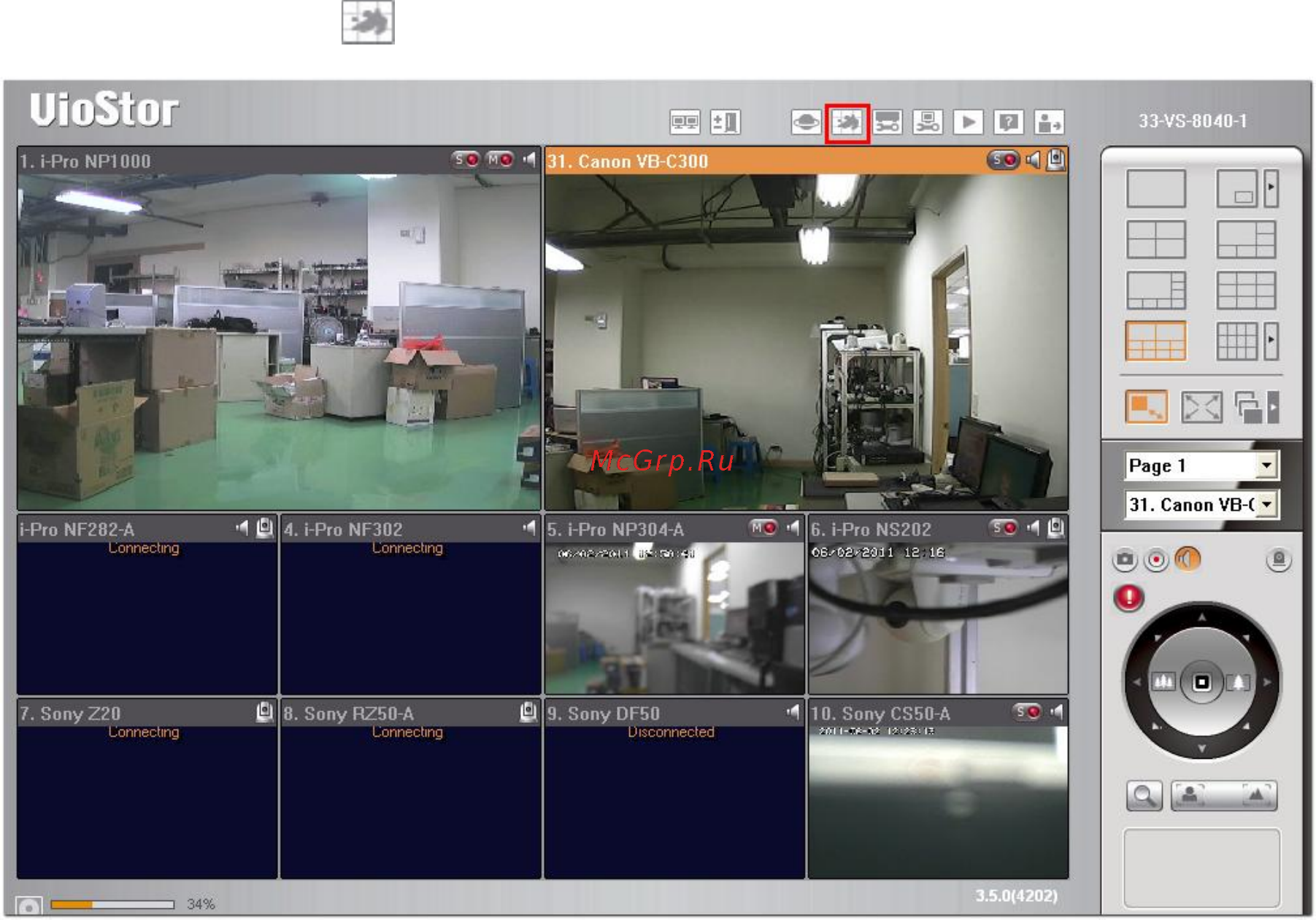Toggle audio speaker on Canon VB-C300 channel

[1033, 160]
